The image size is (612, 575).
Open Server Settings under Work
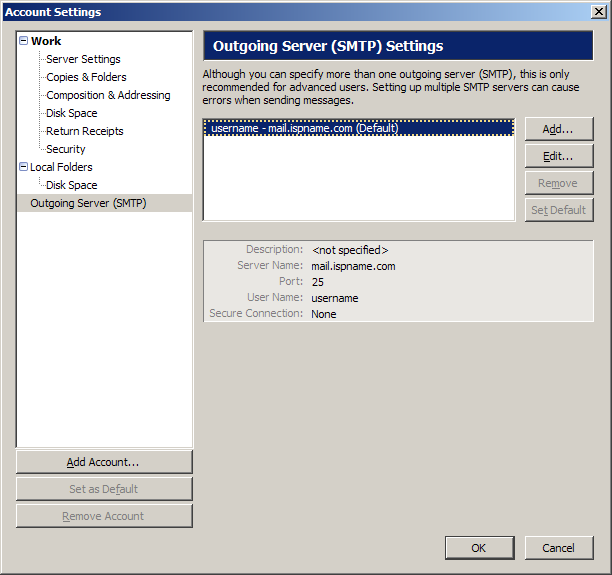point(83,59)
